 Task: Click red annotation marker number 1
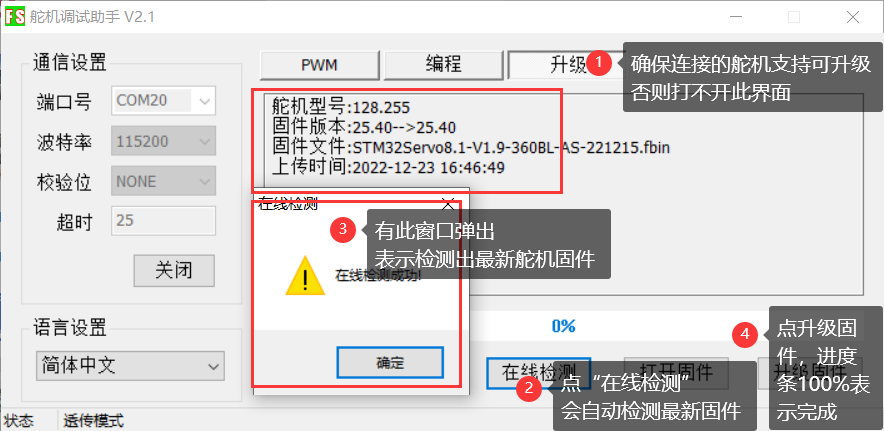pyautogui.click(x=599, y=63)
